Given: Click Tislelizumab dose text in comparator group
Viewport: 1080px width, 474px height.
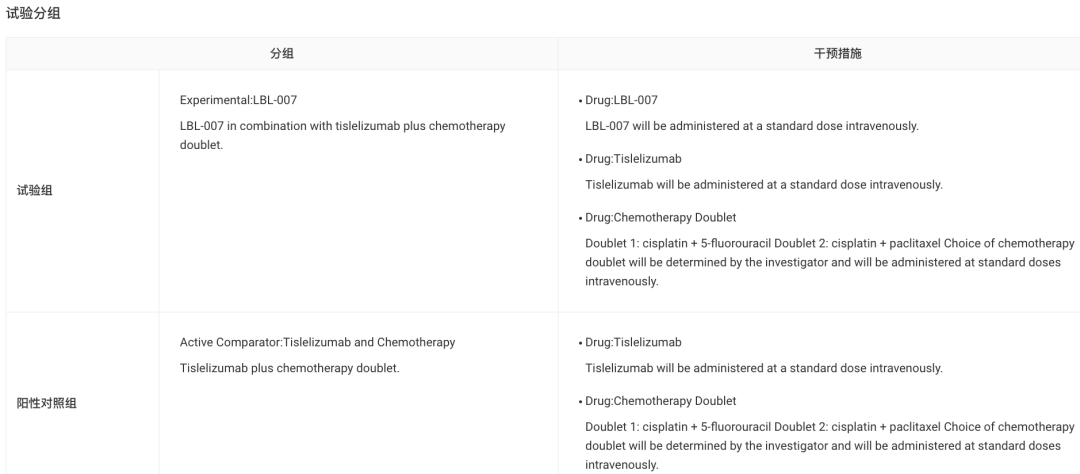Looking at the screenshot, I should tap(764, 369).
